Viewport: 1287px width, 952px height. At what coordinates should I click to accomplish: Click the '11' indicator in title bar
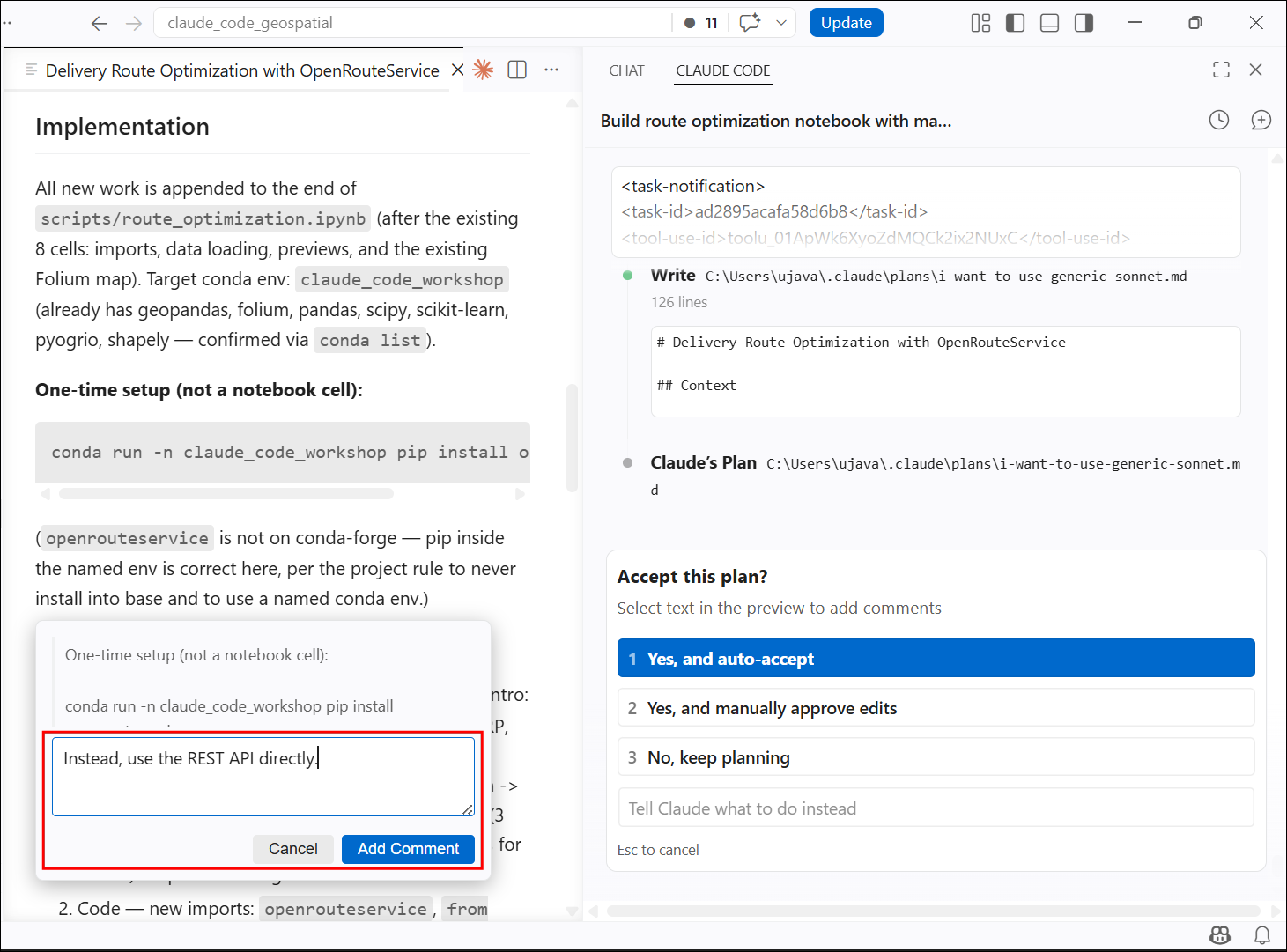coord(702,23)
